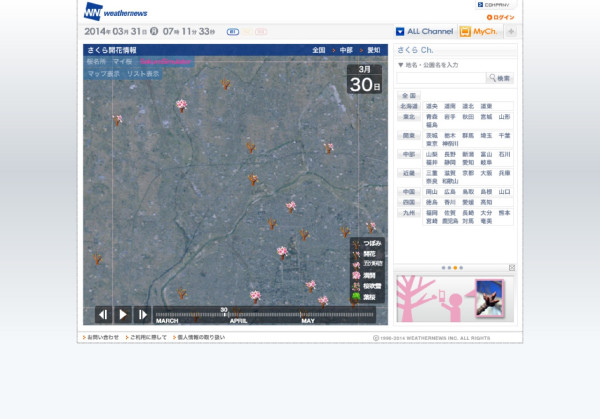Click the COMPANY icon link
600x419 pixels.
pos(494,5)
